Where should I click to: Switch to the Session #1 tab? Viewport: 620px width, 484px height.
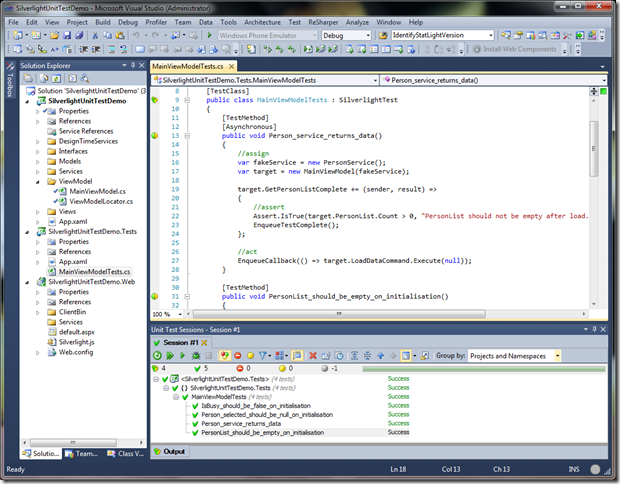click(x=181, y=342)
